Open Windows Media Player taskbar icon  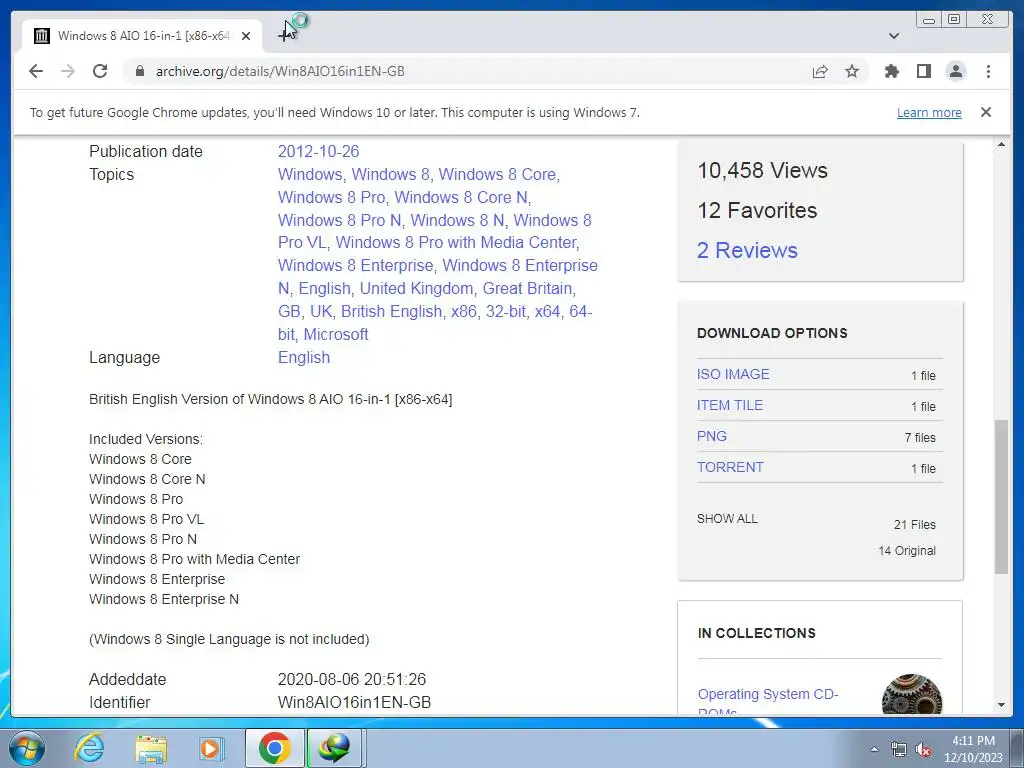[211, 748]
